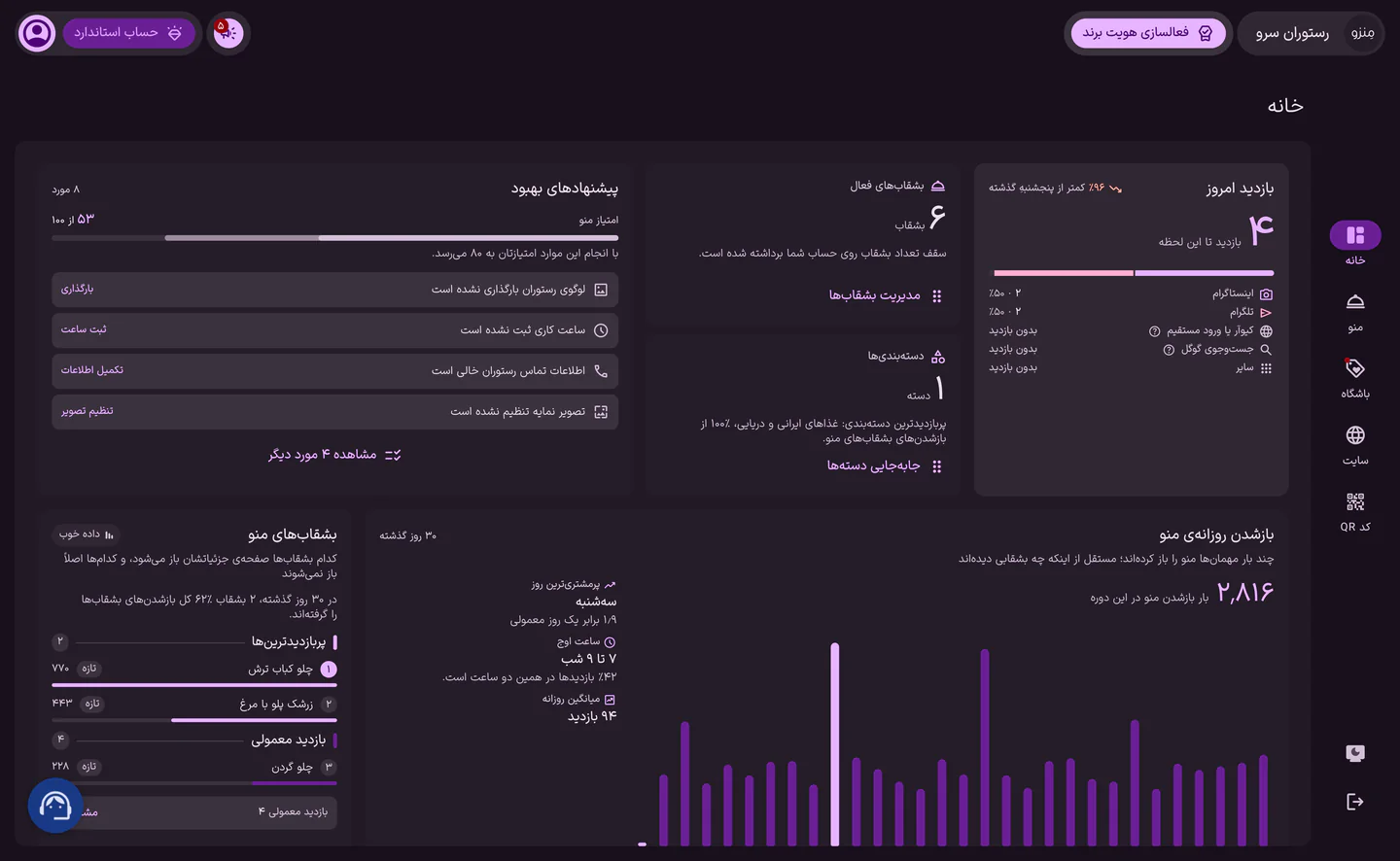This screenshot has width=1400, height=861.
Task: Open the user profile avatar
Action: [38, 33]
